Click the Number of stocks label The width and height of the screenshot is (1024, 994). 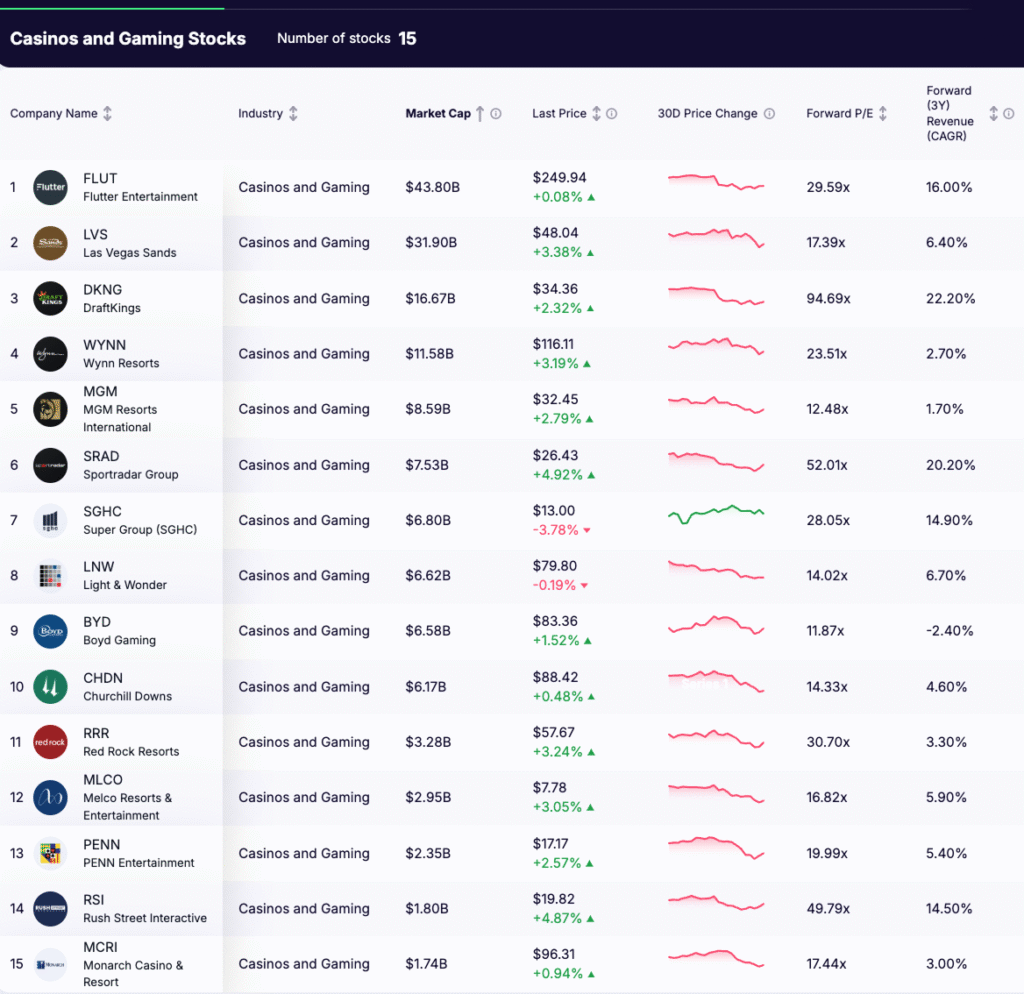[335, 38]
